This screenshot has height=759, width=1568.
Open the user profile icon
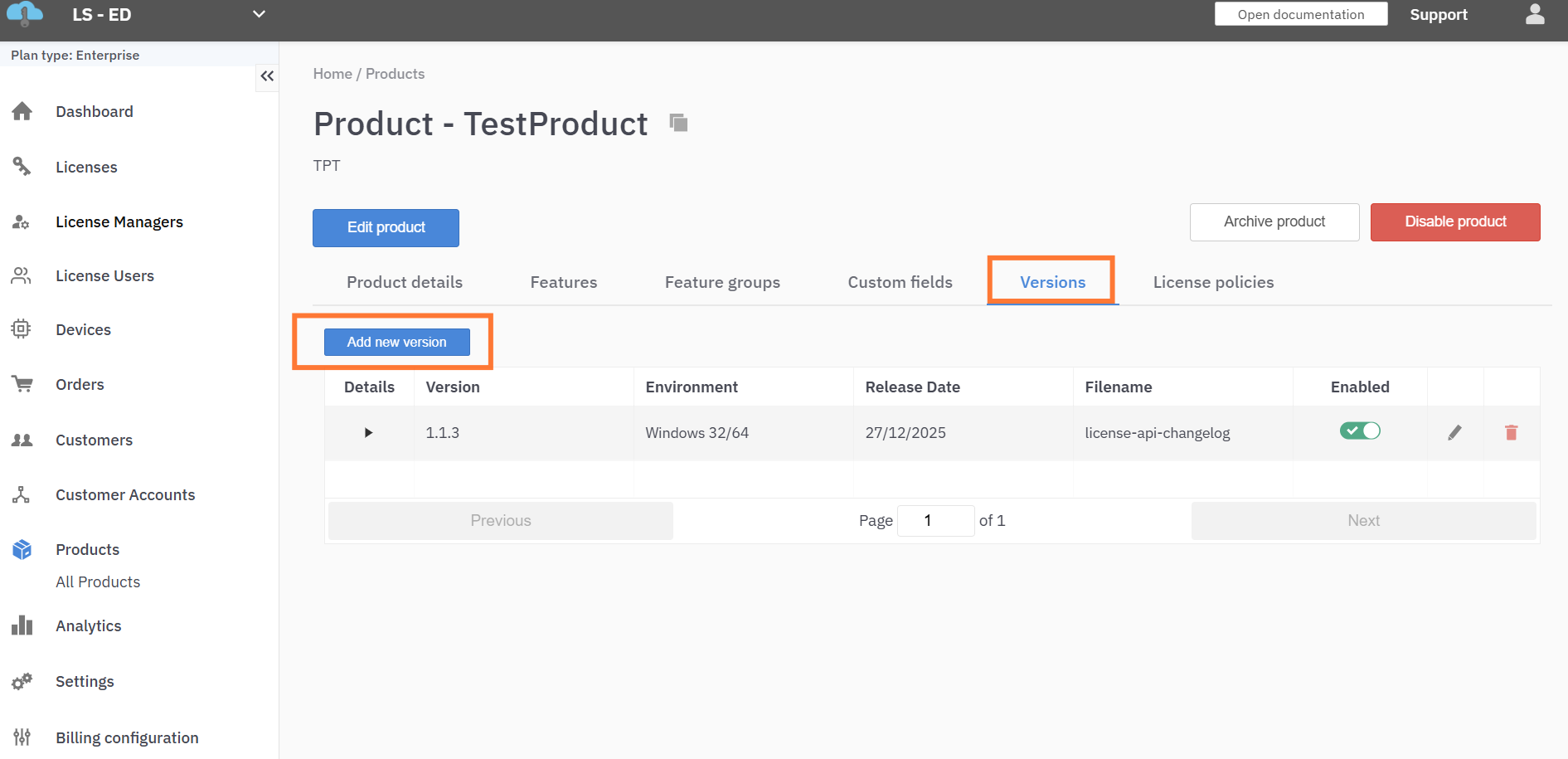coord(1535,15)
